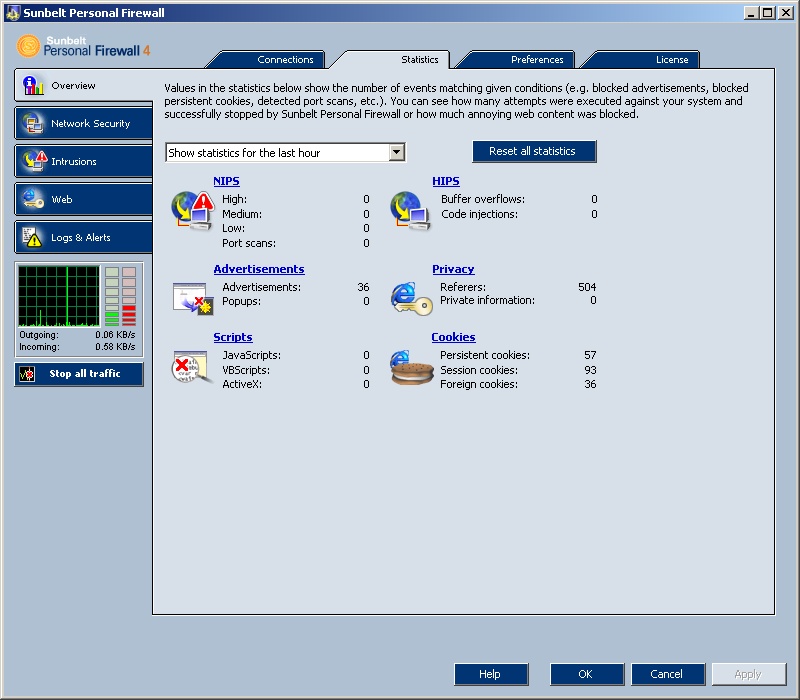Image resolution: width=800 pixels, height=700 pixels.
Task: Expand the statistics time period dropdown
Action: tap(397, 153)
